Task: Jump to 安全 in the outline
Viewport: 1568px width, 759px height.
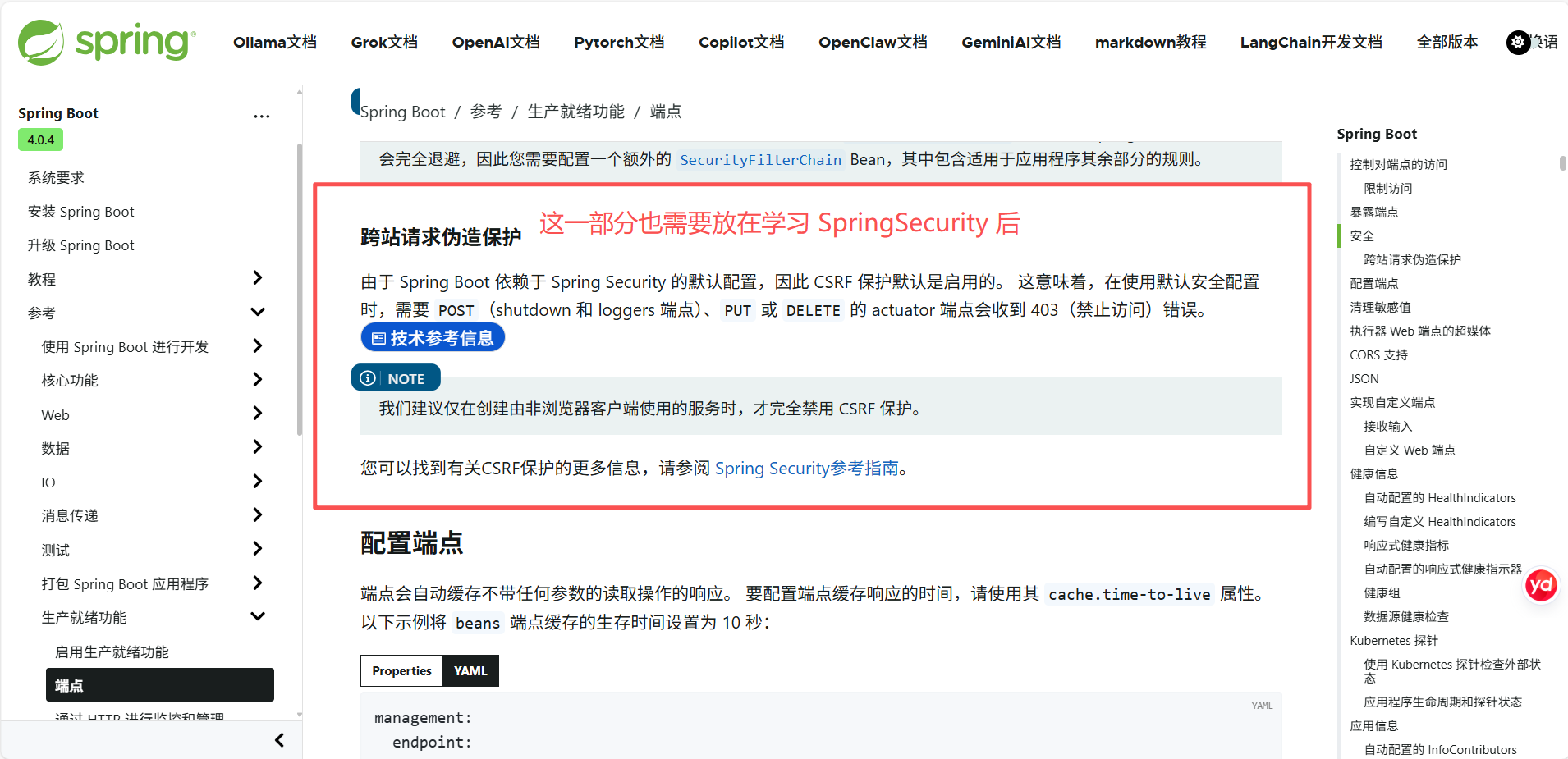Action: pos(1362,235)
